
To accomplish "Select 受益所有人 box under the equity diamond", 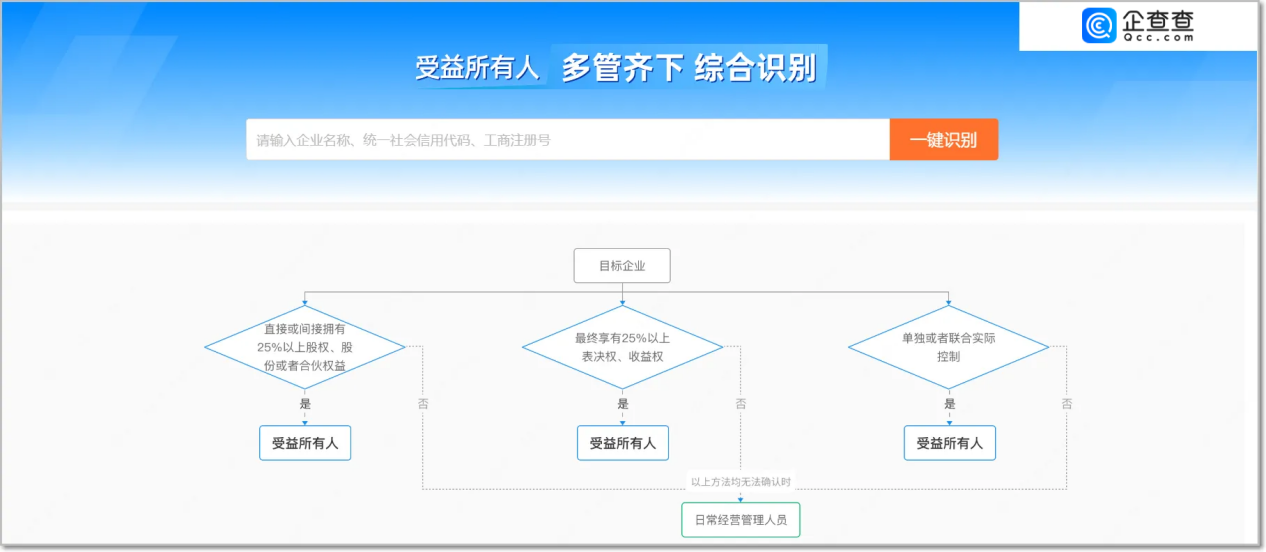I will pos(305,443).
